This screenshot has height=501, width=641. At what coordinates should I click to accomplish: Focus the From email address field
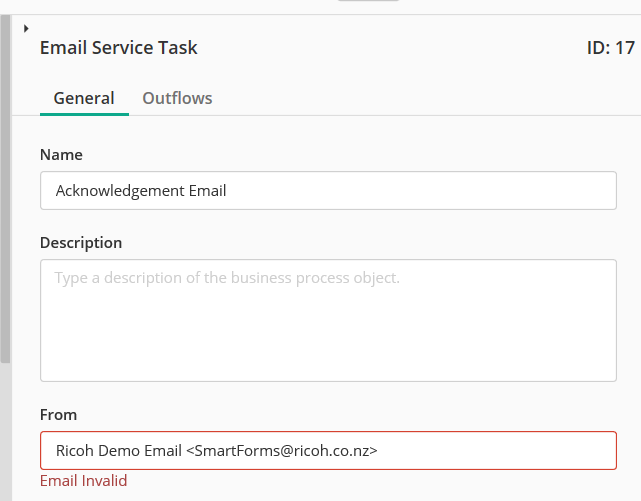[x=328, y=450]
